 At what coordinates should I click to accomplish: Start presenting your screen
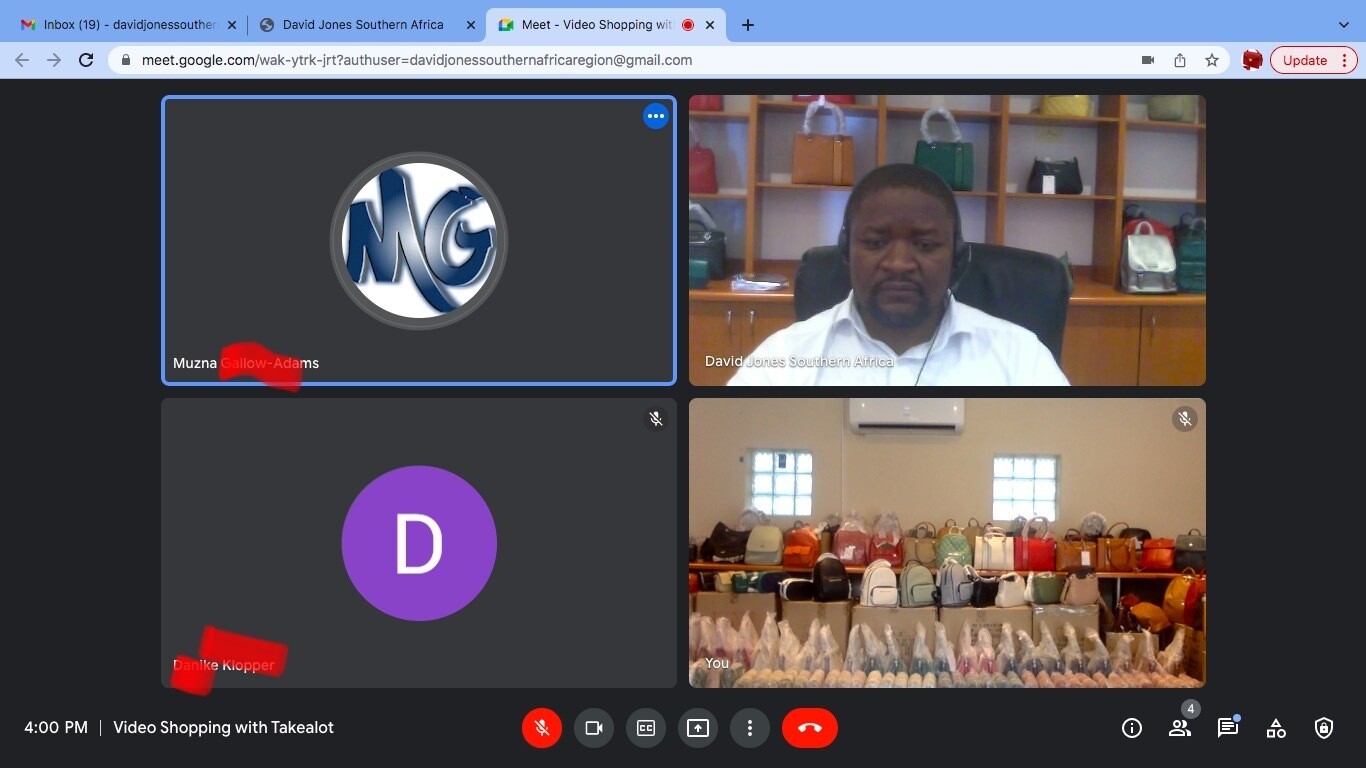(x=698, y=728)
